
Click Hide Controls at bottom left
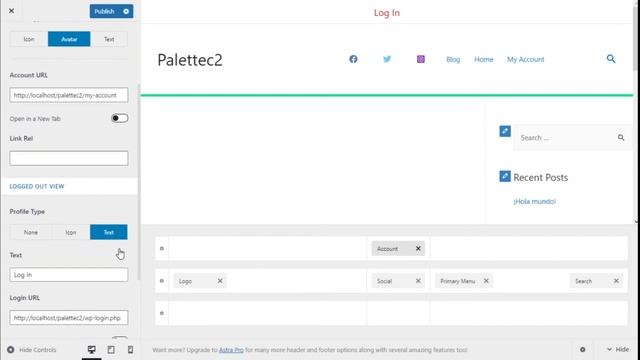coord(32,350)
